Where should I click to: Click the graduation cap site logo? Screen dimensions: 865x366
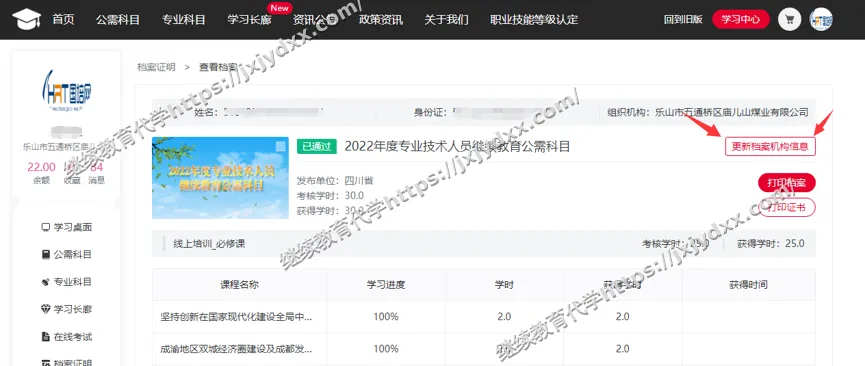(x=26, y=19)
